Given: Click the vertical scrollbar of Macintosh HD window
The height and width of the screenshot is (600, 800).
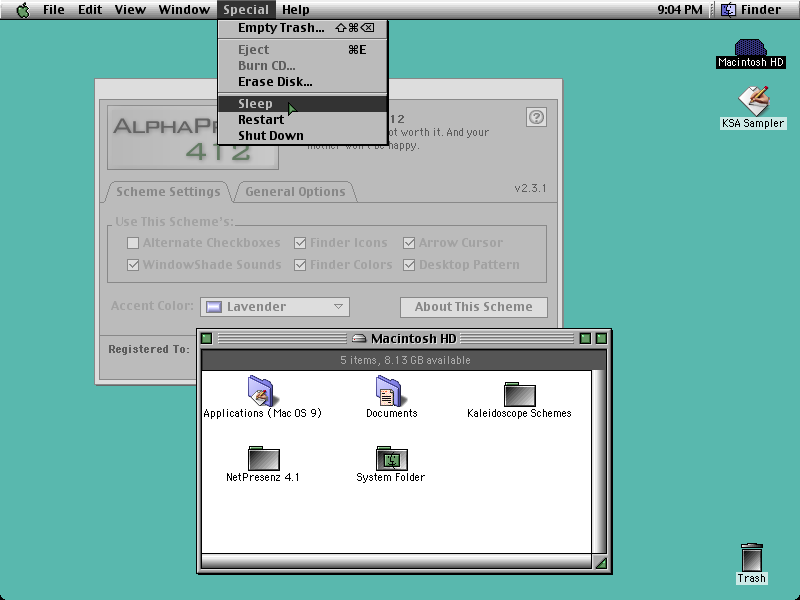Looking at the screenshot, I should click(x=599, y=462).
